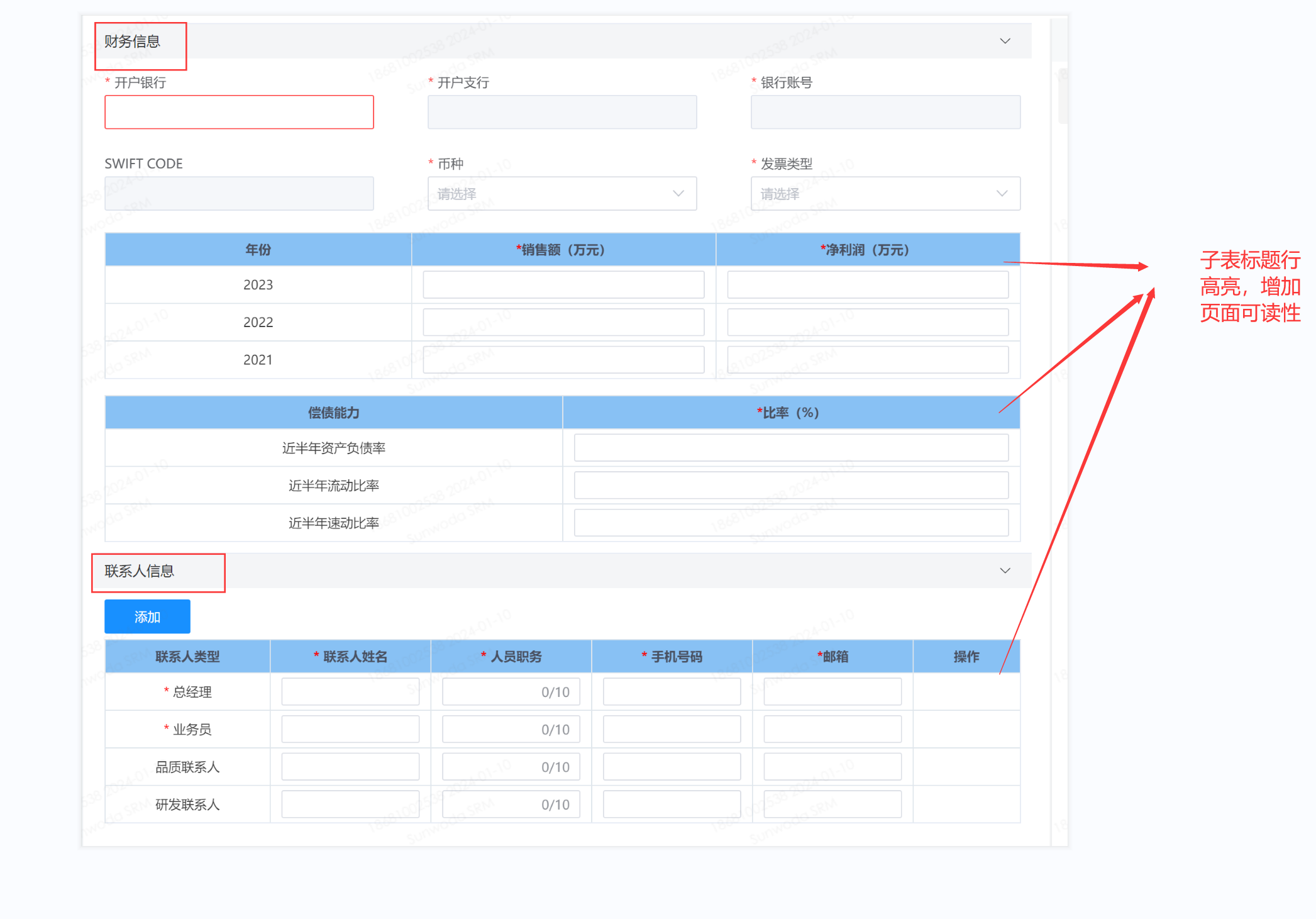Click 品质联系人 手机号码 input
Viewport: 1316px width, 919px height.
tap(671, 767)
